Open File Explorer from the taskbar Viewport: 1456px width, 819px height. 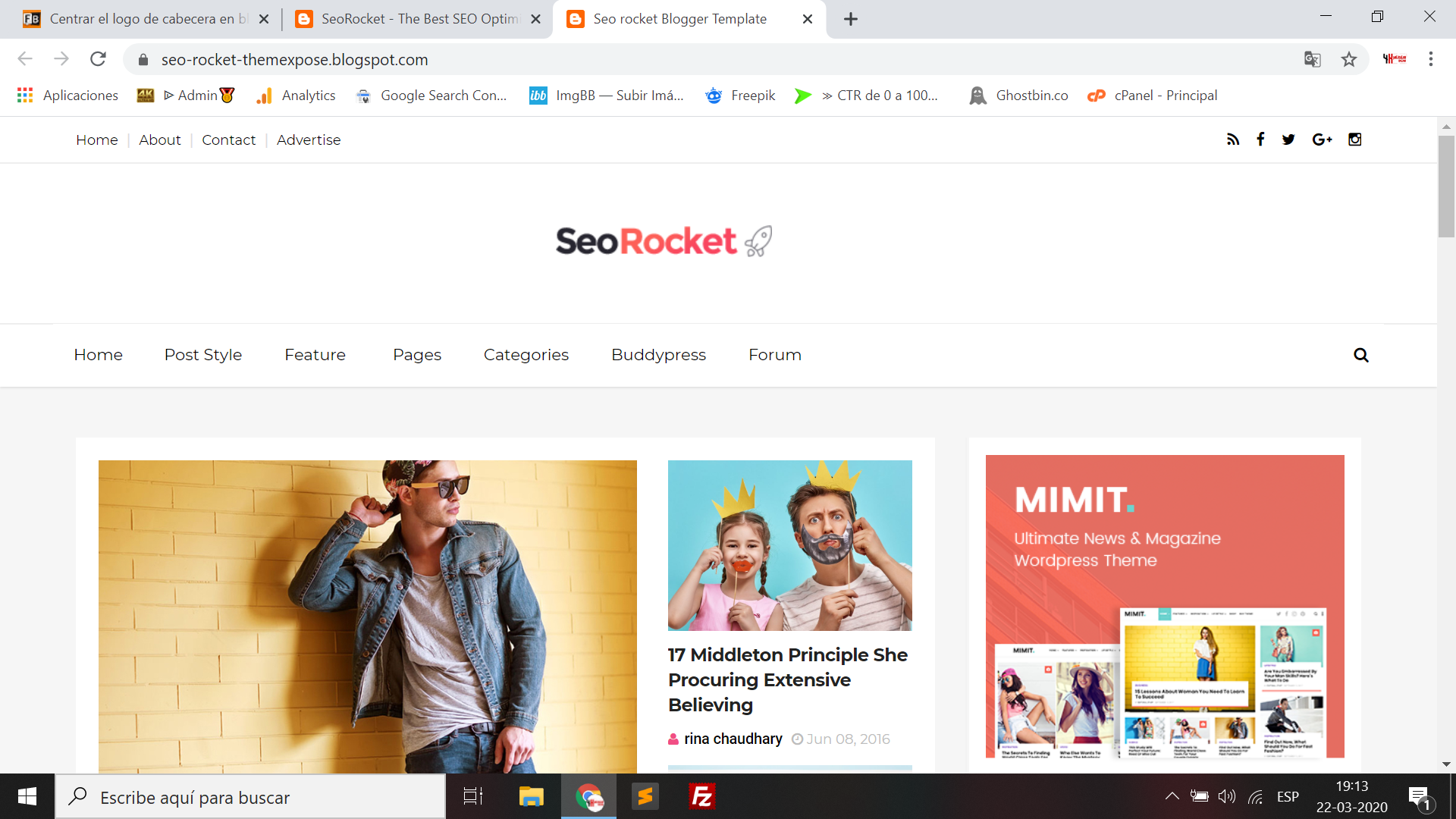click(532, 796)
